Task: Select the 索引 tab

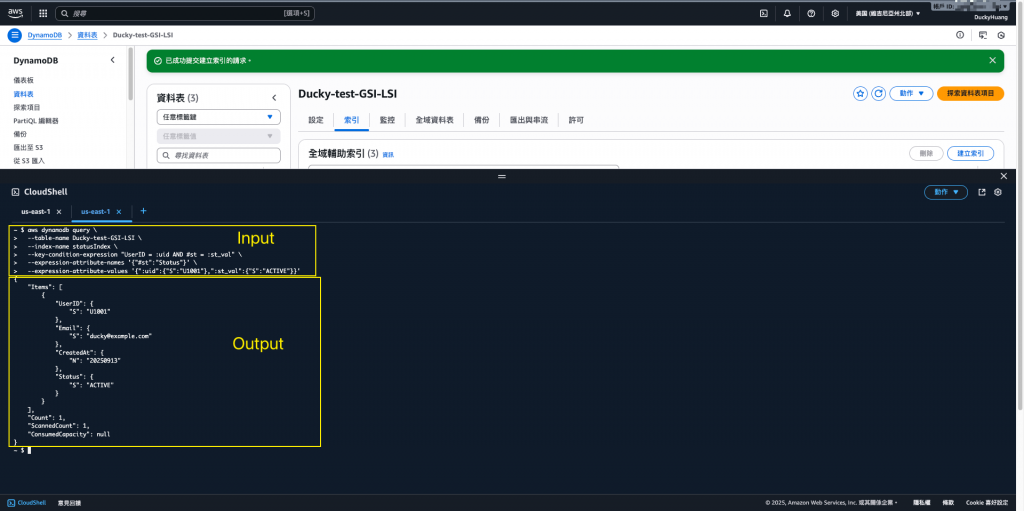Action: pyautogui.click(x=351, y=120)
